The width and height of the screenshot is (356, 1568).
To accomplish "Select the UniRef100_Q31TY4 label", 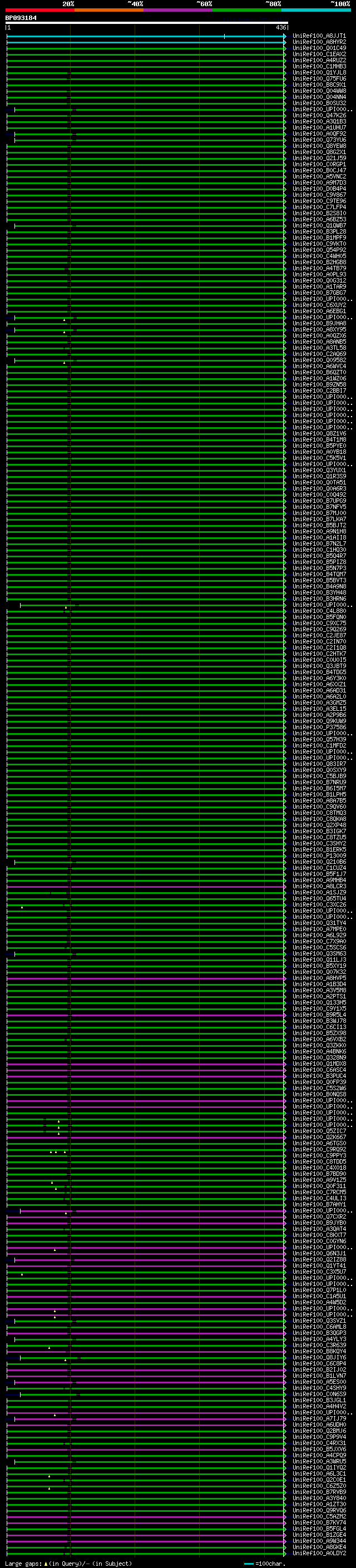I will (319, 923).
